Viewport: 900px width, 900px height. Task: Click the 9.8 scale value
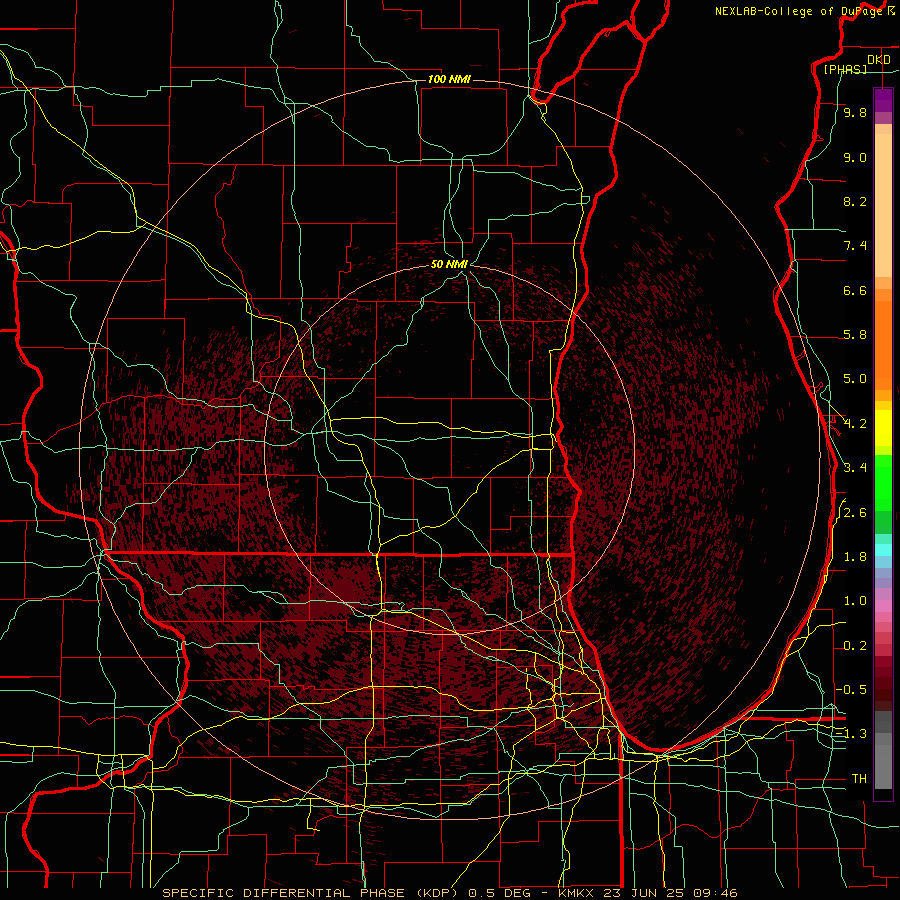tap(855, 112)
